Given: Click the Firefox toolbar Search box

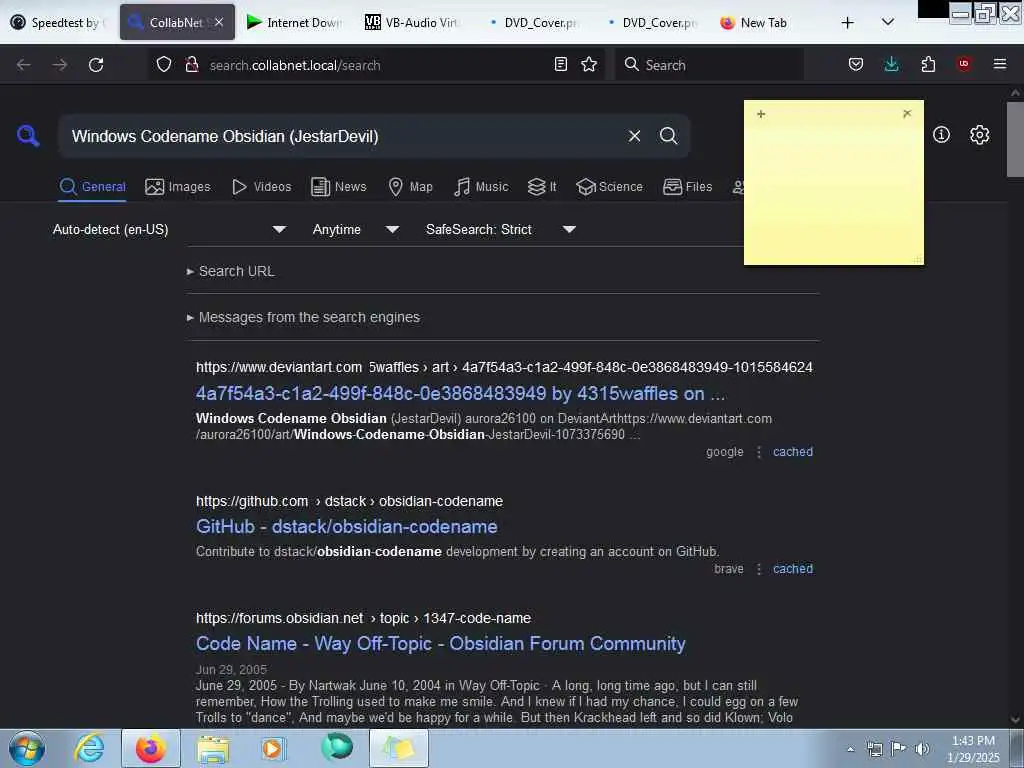Looking at the screenshot, I should tap(710, 65).
